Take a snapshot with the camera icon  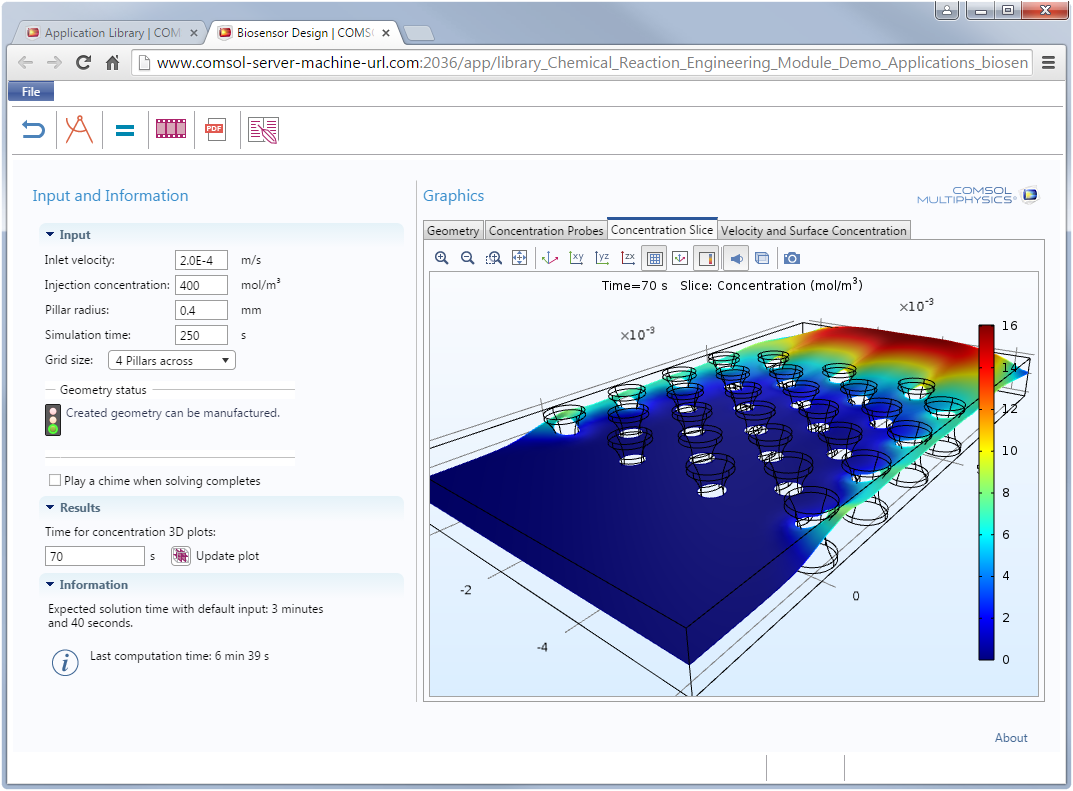(792, 258)
